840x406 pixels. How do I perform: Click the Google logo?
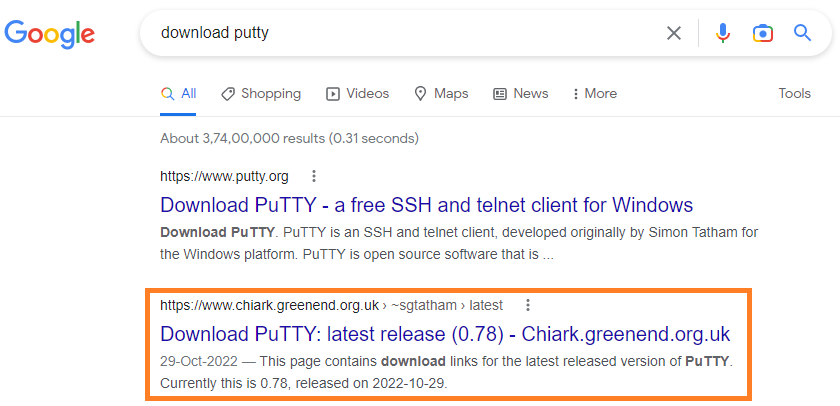pyautogui.click(x=50, y=33)
